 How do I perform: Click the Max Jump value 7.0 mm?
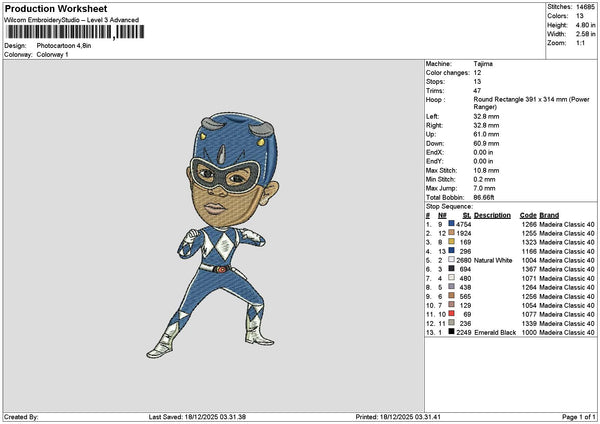point(484,188)
